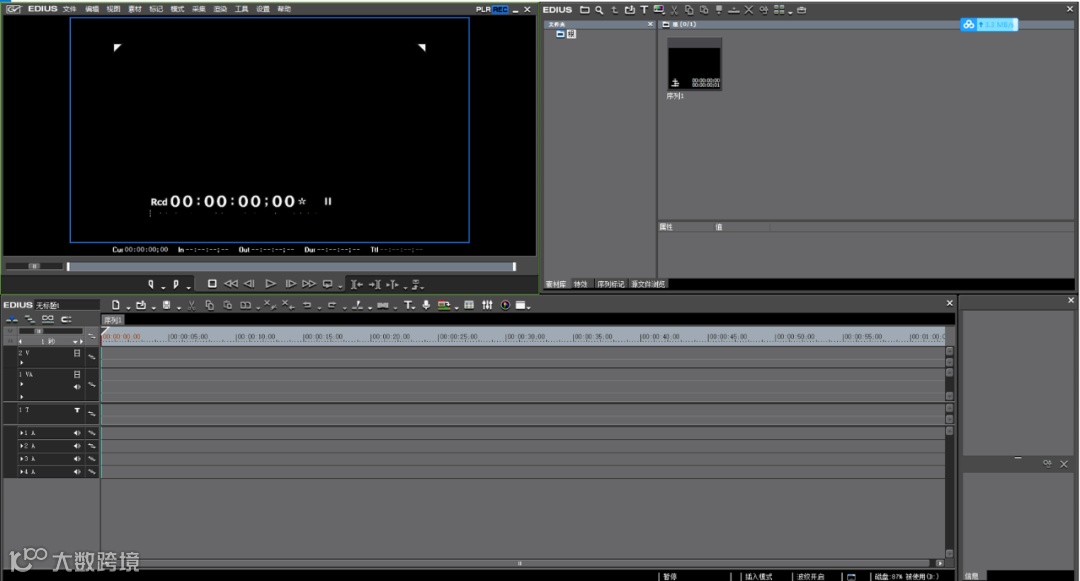Mute the 1 VA track audio speaker

coord(77,387)
